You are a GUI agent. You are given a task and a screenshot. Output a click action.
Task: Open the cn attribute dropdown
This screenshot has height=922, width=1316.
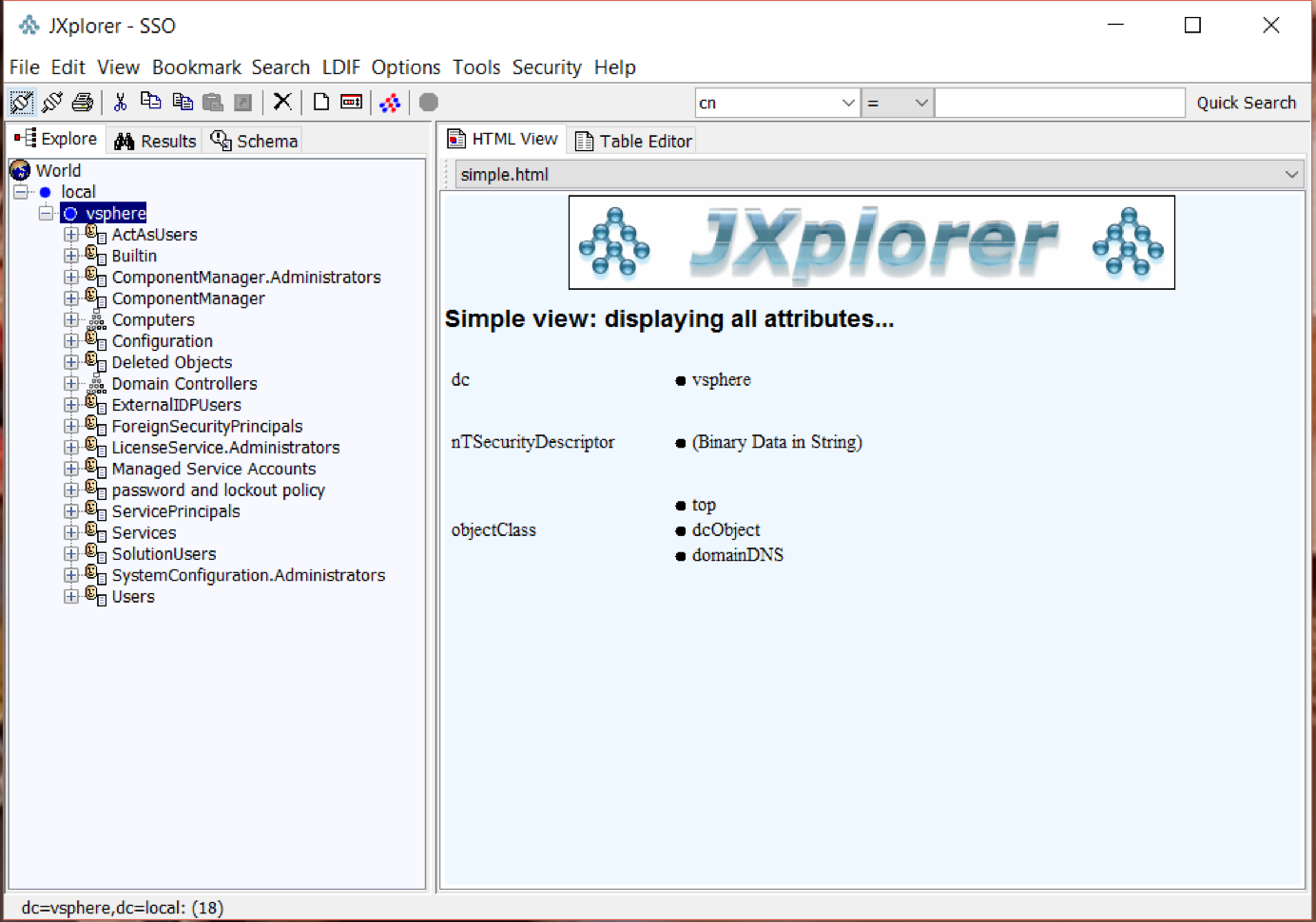pos(848,103)
